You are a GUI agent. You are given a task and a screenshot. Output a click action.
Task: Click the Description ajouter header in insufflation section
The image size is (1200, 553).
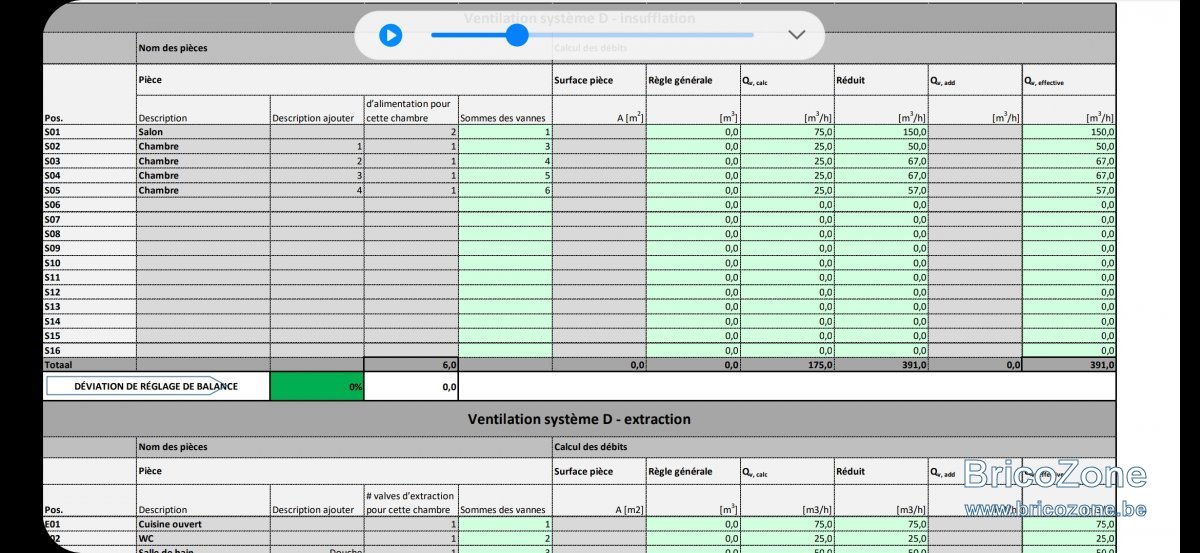pos(313,118)
